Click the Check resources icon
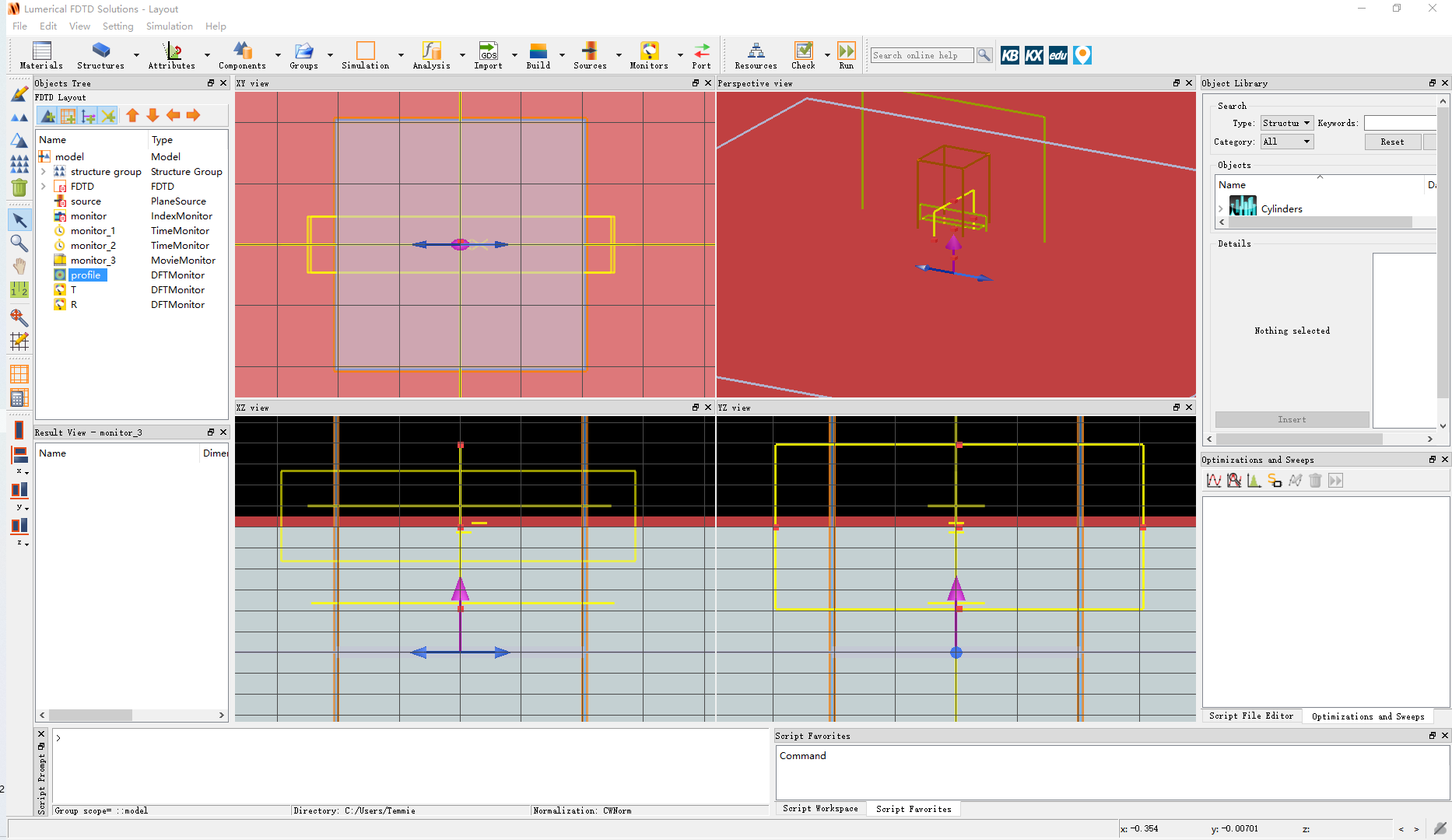Viewport: 1452px width, 840px height. (x=803, y=55)
